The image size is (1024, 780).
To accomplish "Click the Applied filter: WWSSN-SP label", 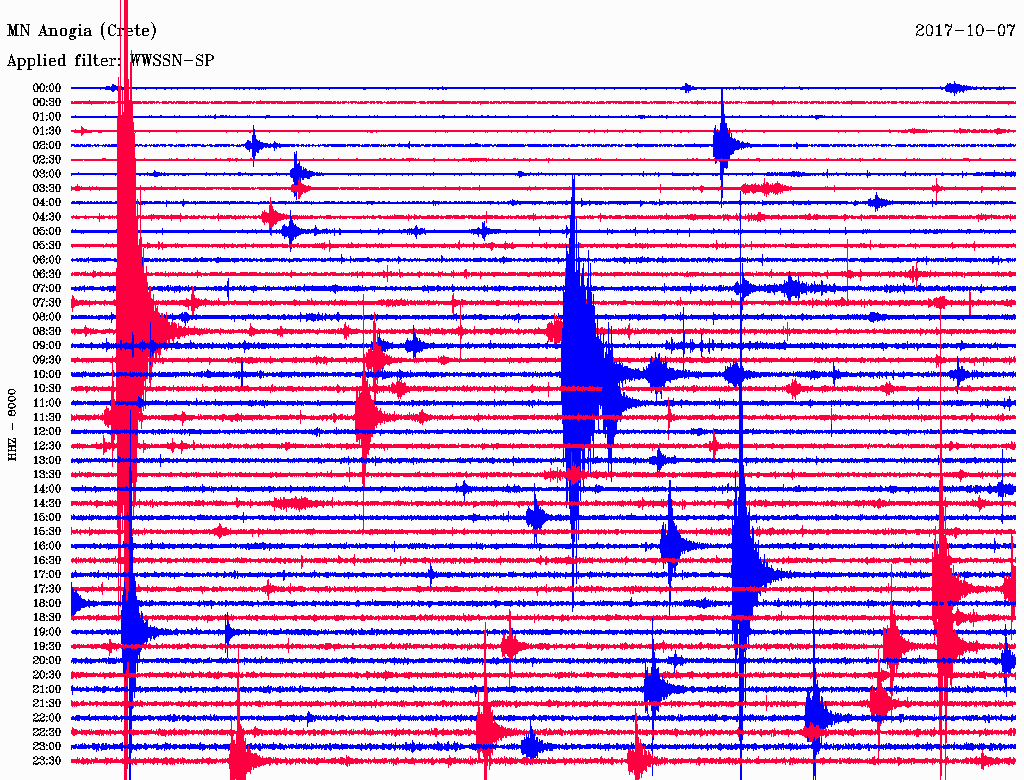I will click(110, 61).
